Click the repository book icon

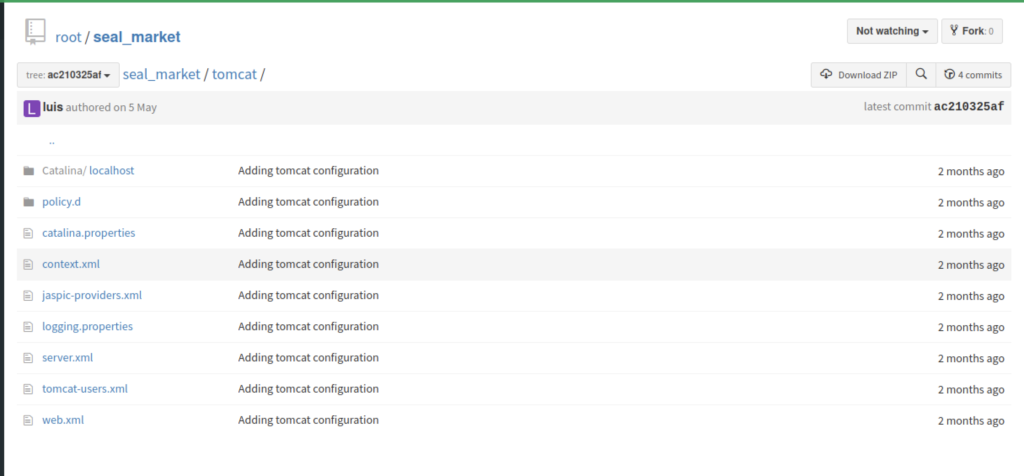[x=35, y=33]
